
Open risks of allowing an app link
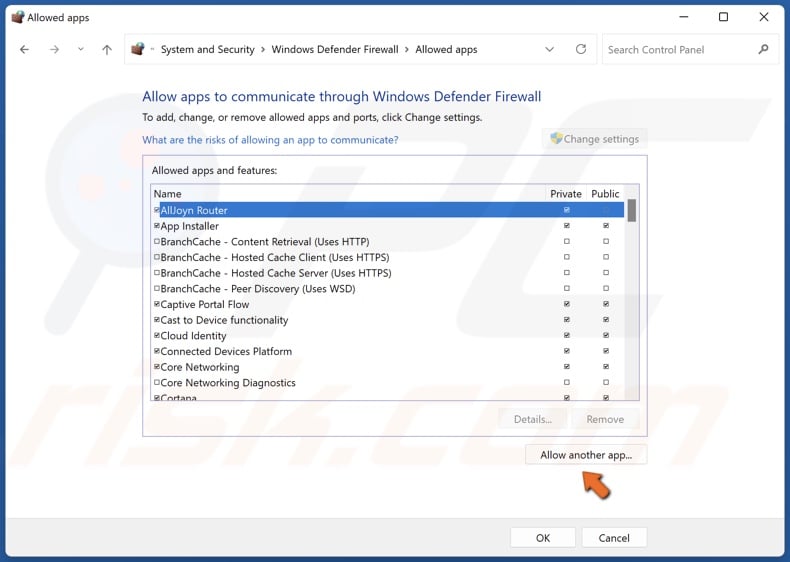270,140
